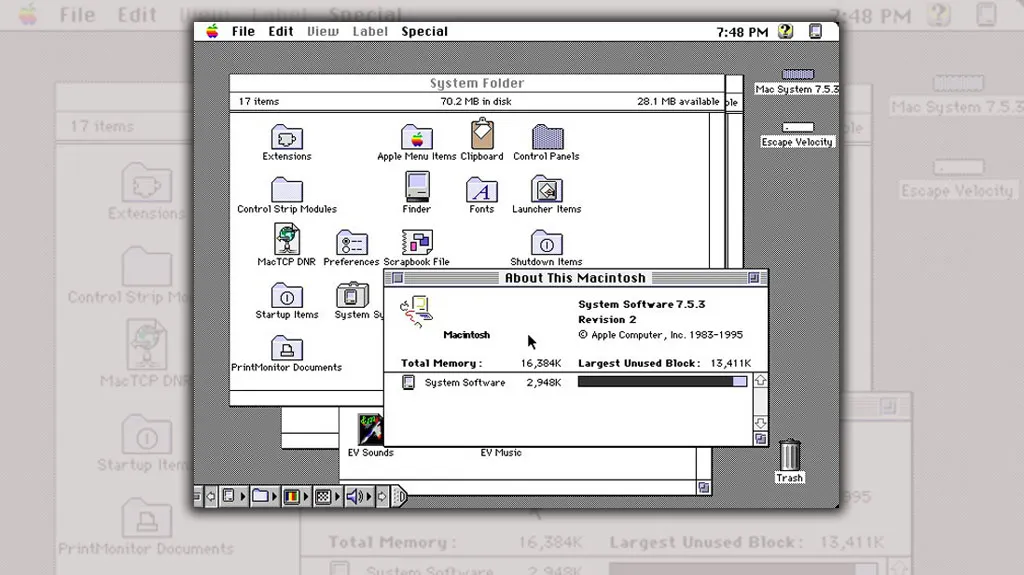Open the Special menu
1024x575 pixels.
(424, 31)
